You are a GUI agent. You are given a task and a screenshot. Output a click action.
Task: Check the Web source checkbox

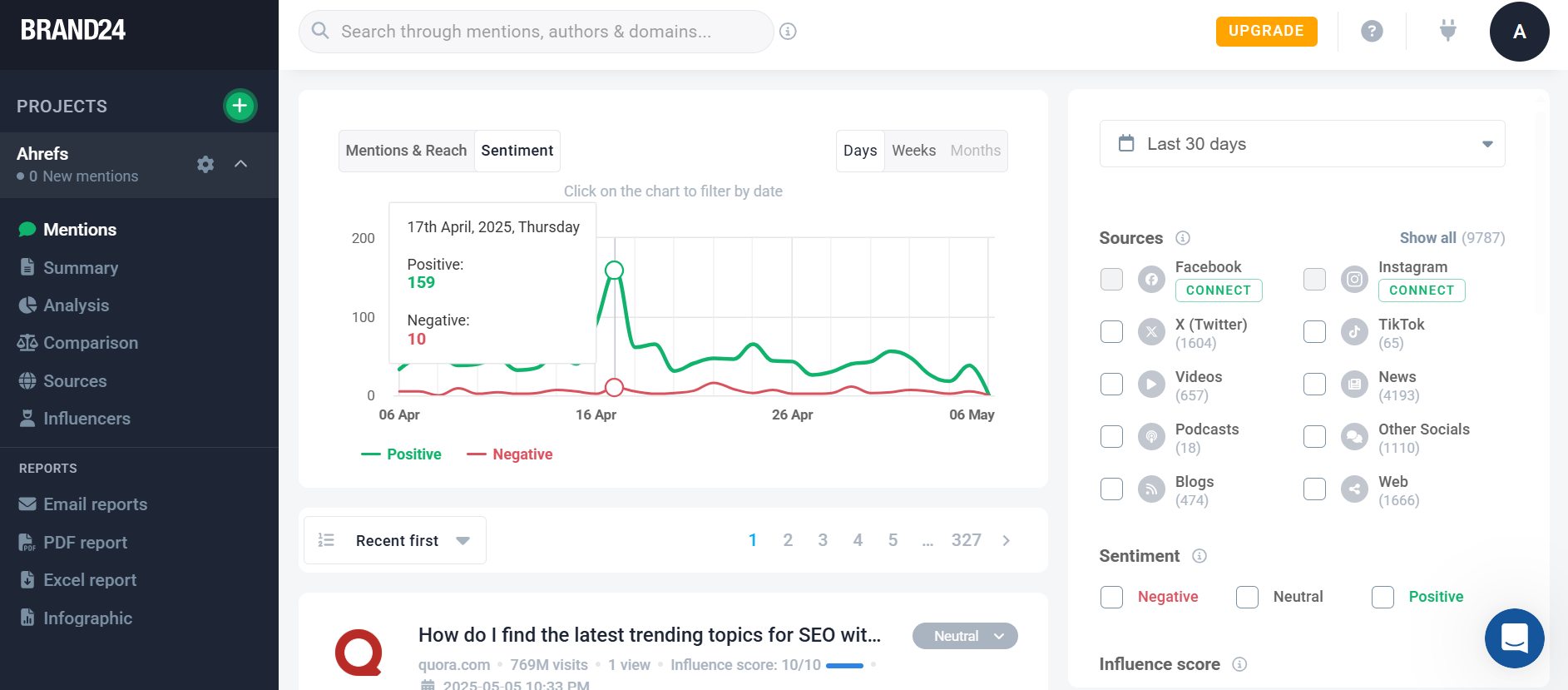click(x=1314, y=489)
